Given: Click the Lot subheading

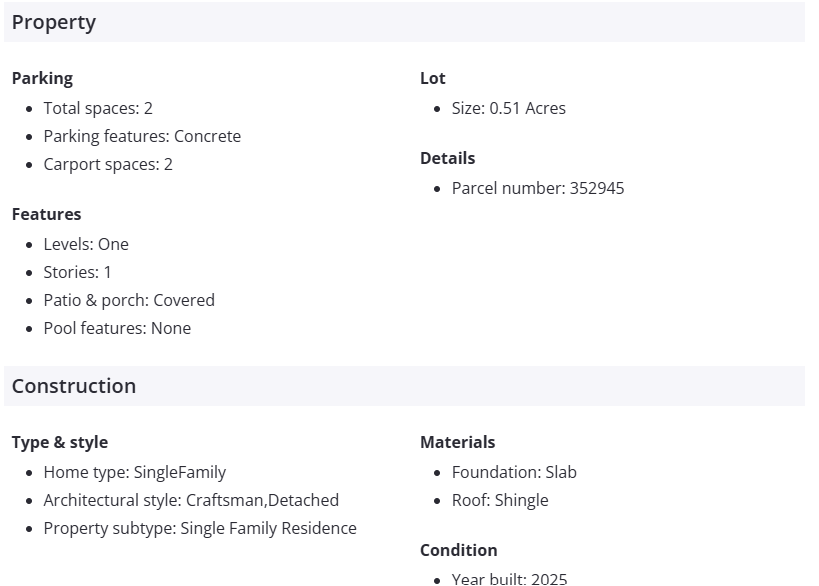Looking at the screenshot, I should click(433, 78).
